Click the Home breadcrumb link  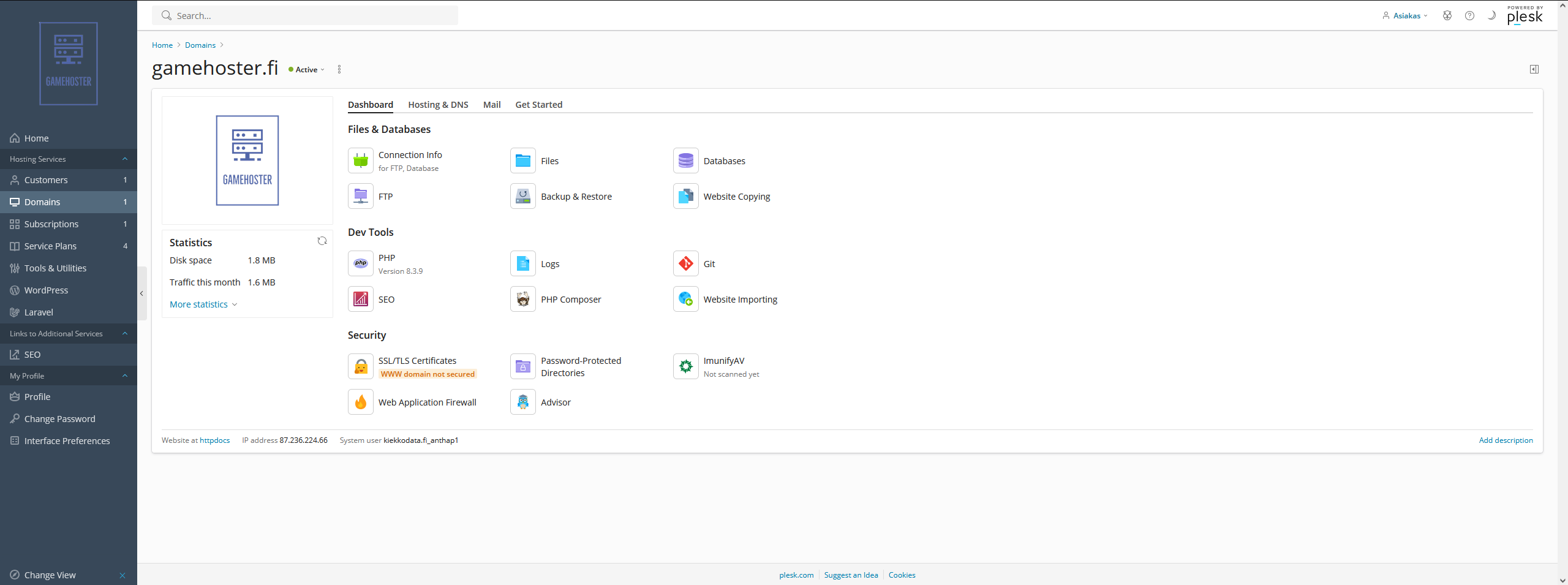click(162, 45)
